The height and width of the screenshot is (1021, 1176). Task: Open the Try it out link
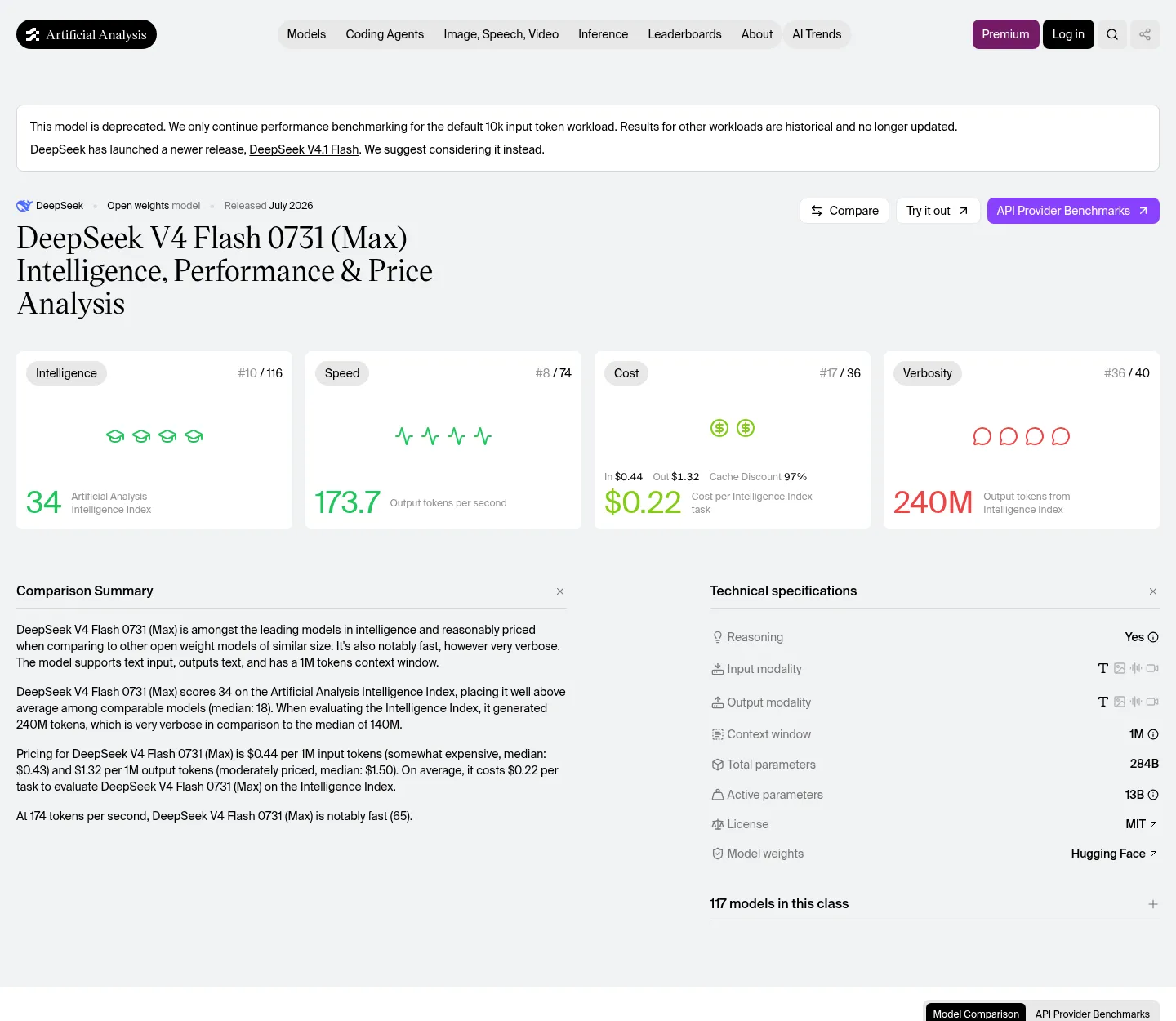(938, 211)
